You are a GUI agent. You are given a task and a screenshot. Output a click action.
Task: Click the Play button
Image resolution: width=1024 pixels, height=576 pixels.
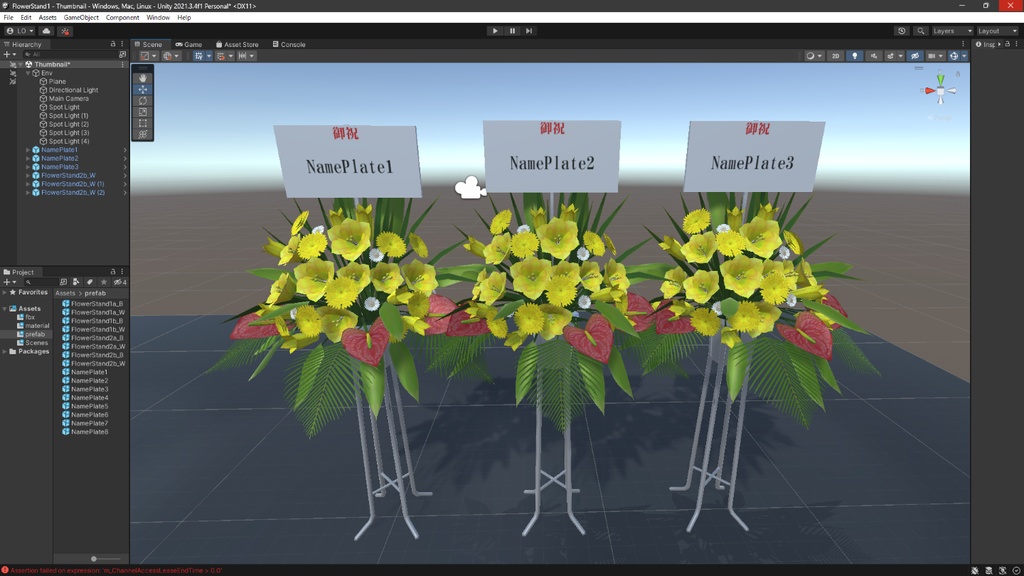[x=495, y=31]
